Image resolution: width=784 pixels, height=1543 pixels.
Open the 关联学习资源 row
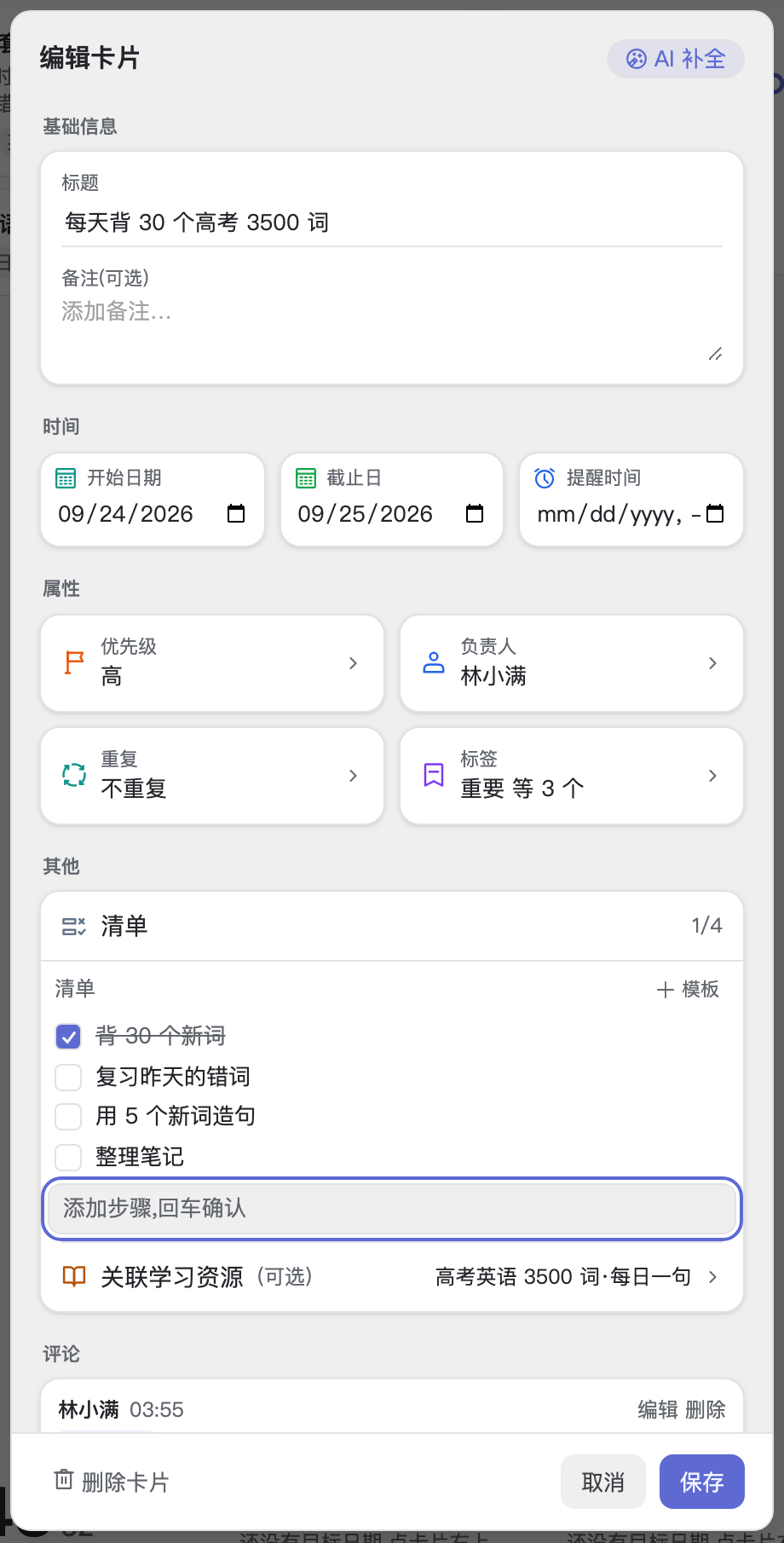coord(392,1276)
